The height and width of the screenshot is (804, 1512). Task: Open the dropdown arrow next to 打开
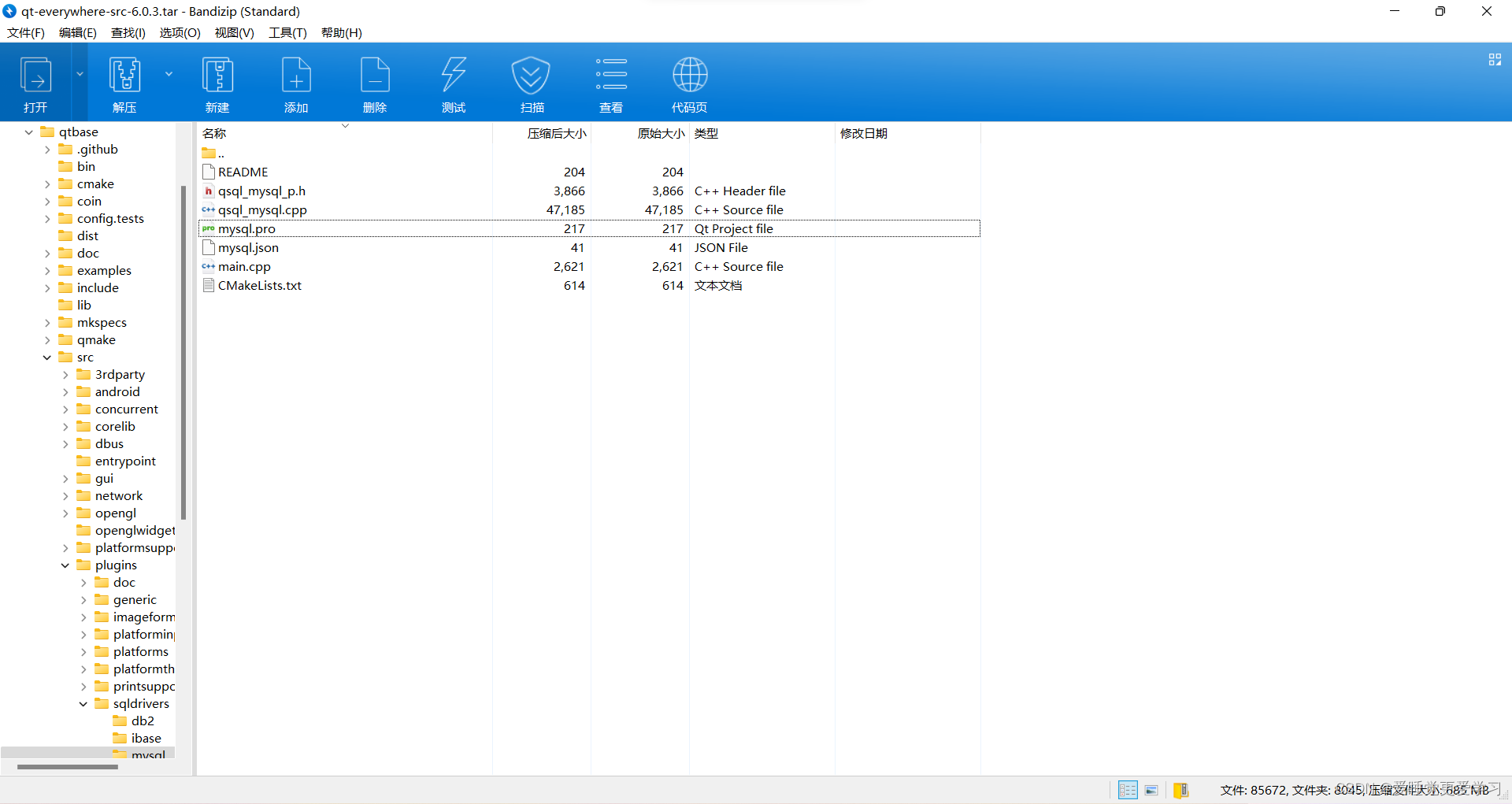pyautogui.click(x=80, y=74)
